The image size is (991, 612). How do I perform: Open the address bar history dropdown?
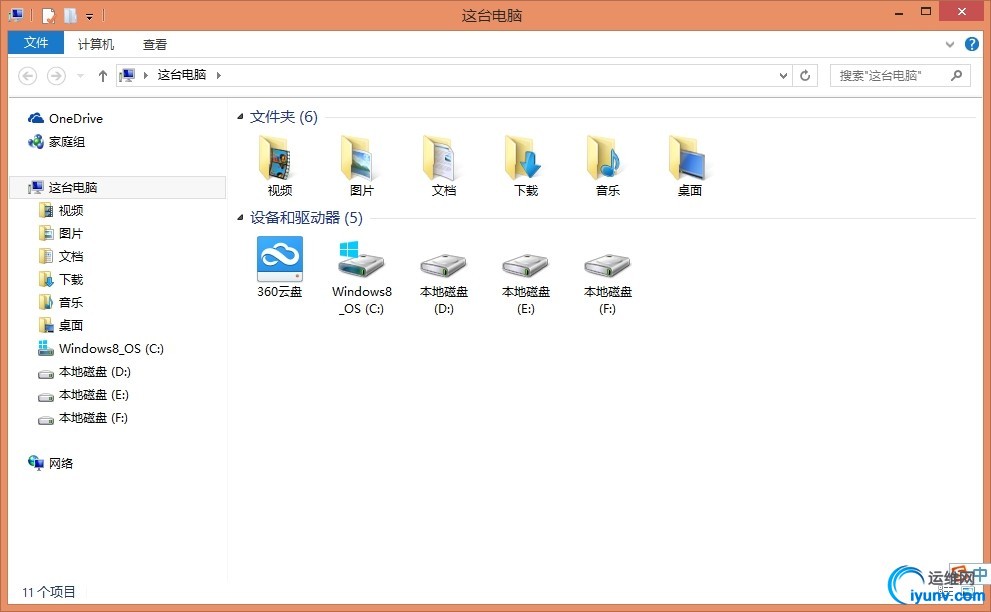783,76
